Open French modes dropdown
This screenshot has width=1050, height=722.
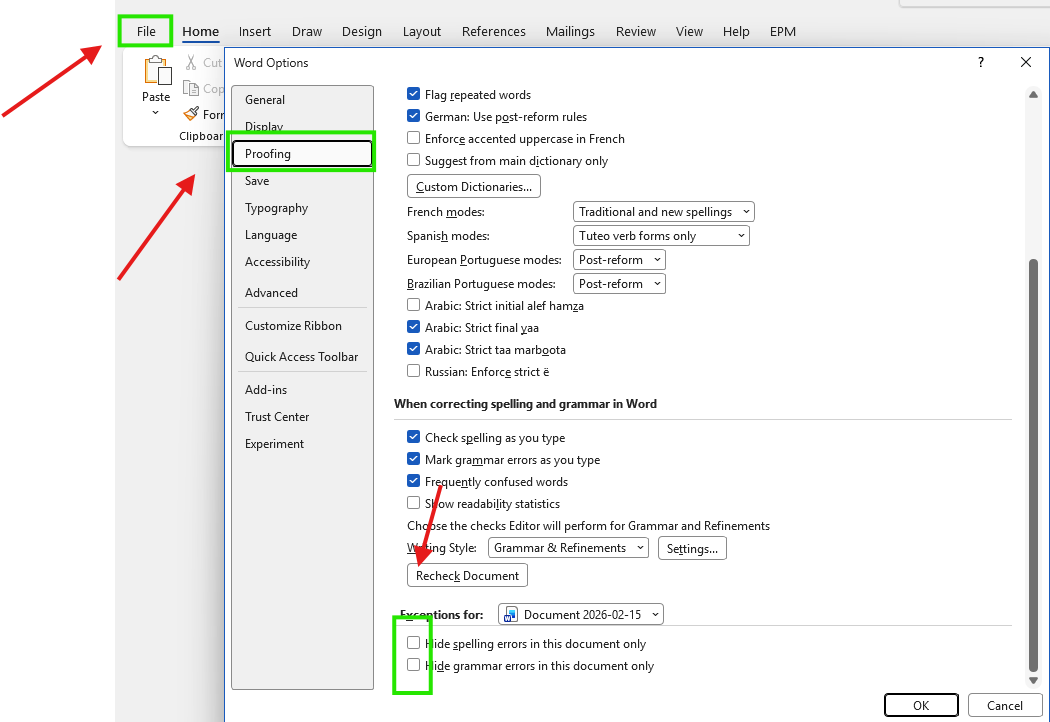[664, 212]
